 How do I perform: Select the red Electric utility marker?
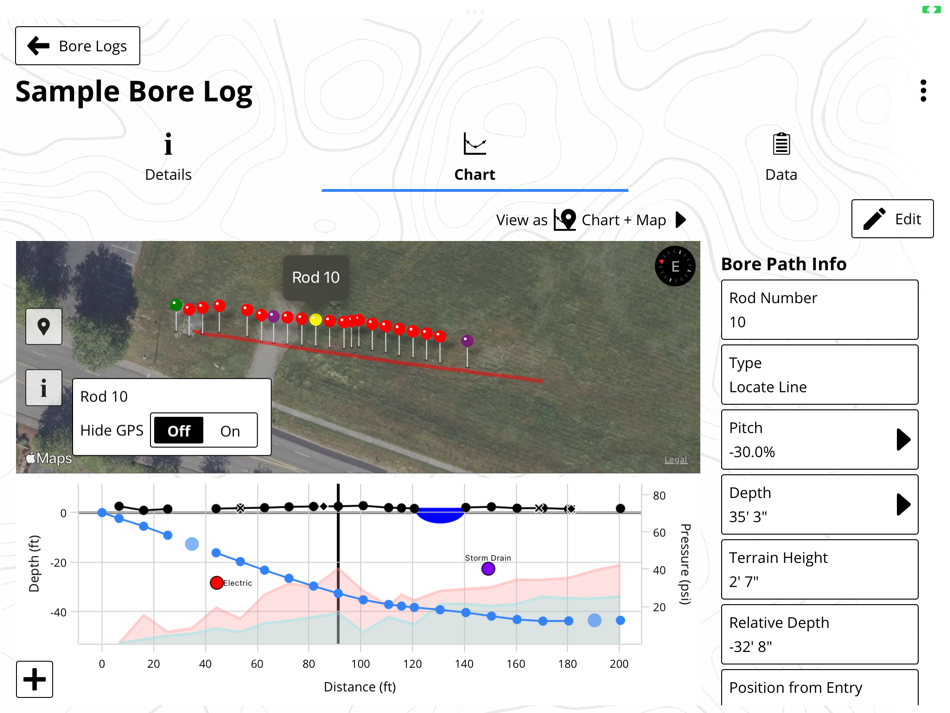point(216,583)
